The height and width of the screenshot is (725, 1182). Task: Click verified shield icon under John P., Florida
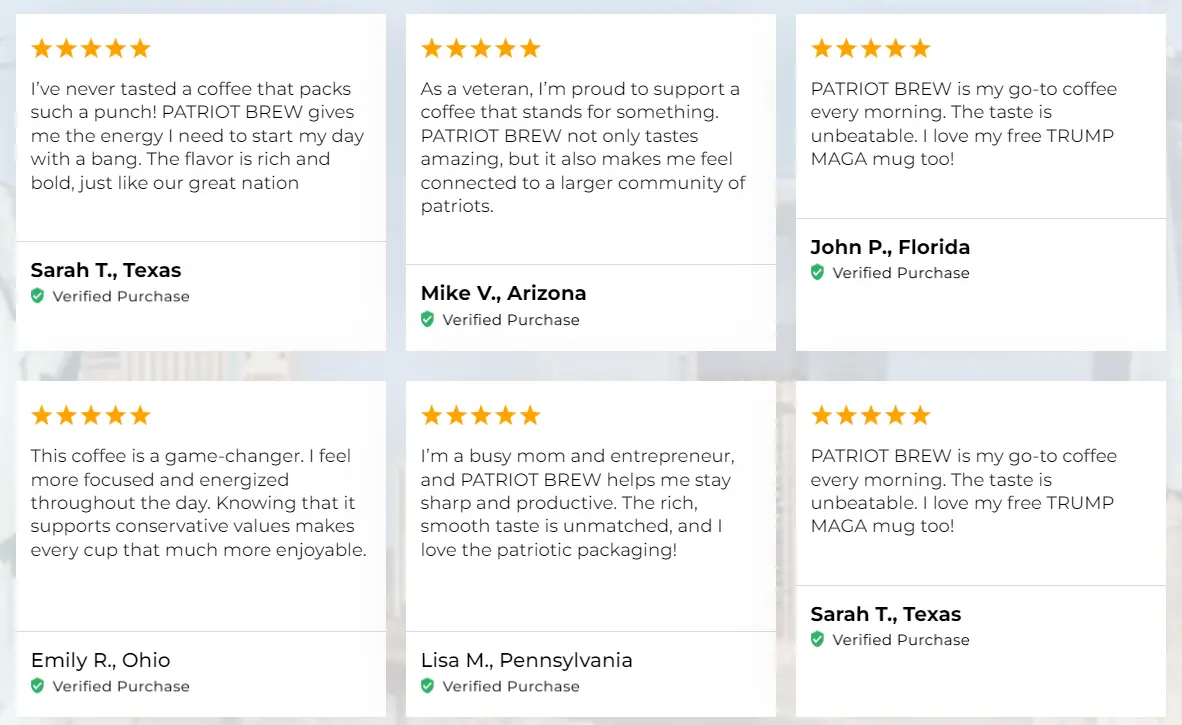click(x=817, y=273)
